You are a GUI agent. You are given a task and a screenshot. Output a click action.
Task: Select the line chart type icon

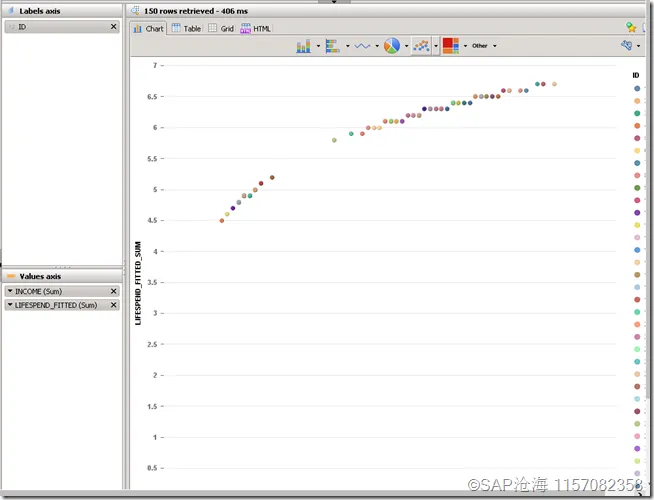point(362,46)
